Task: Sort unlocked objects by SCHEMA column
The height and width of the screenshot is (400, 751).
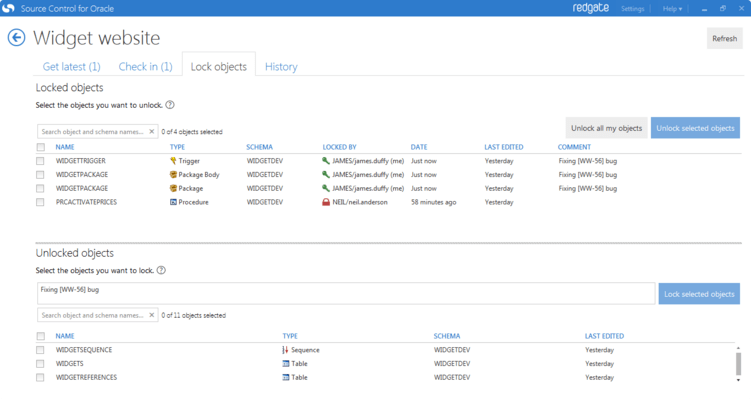Action: (446, 336)
